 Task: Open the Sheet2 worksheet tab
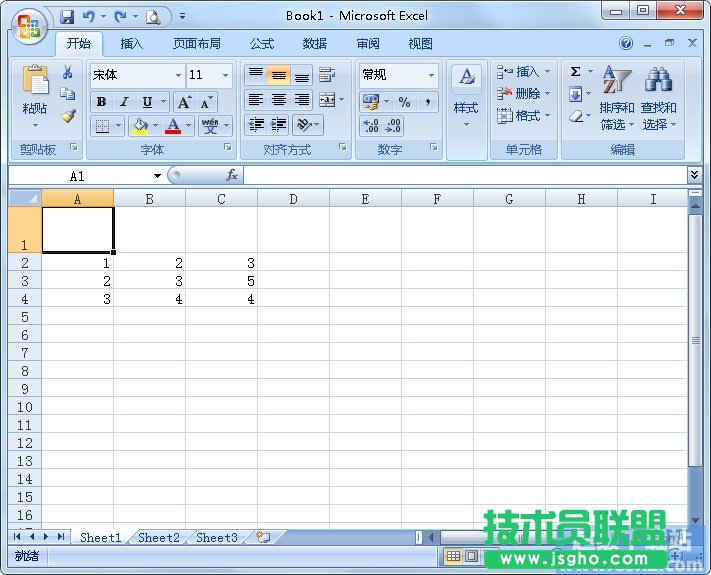pos(158,537)
